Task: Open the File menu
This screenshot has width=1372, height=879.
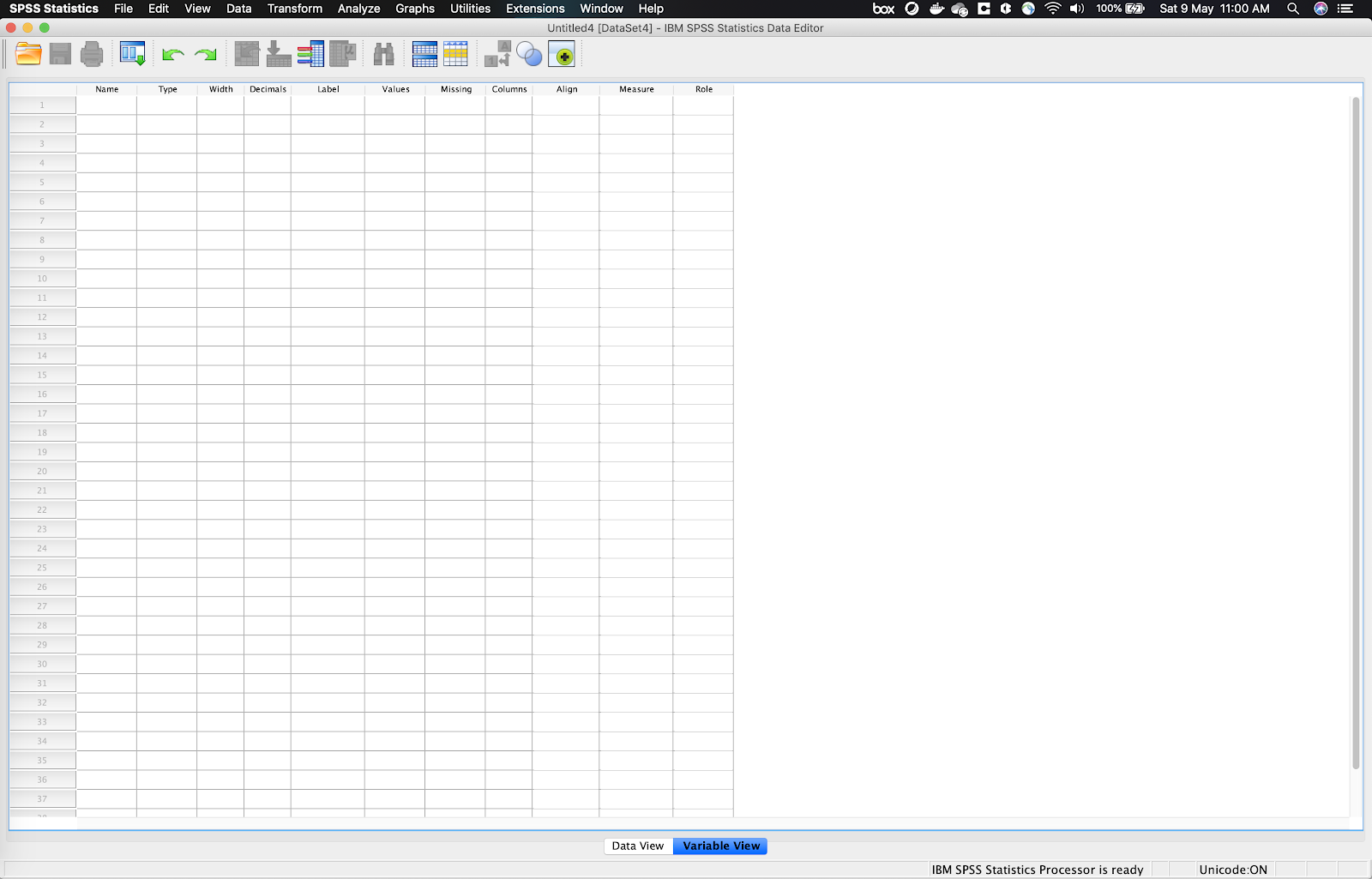Action: [123, 9]
